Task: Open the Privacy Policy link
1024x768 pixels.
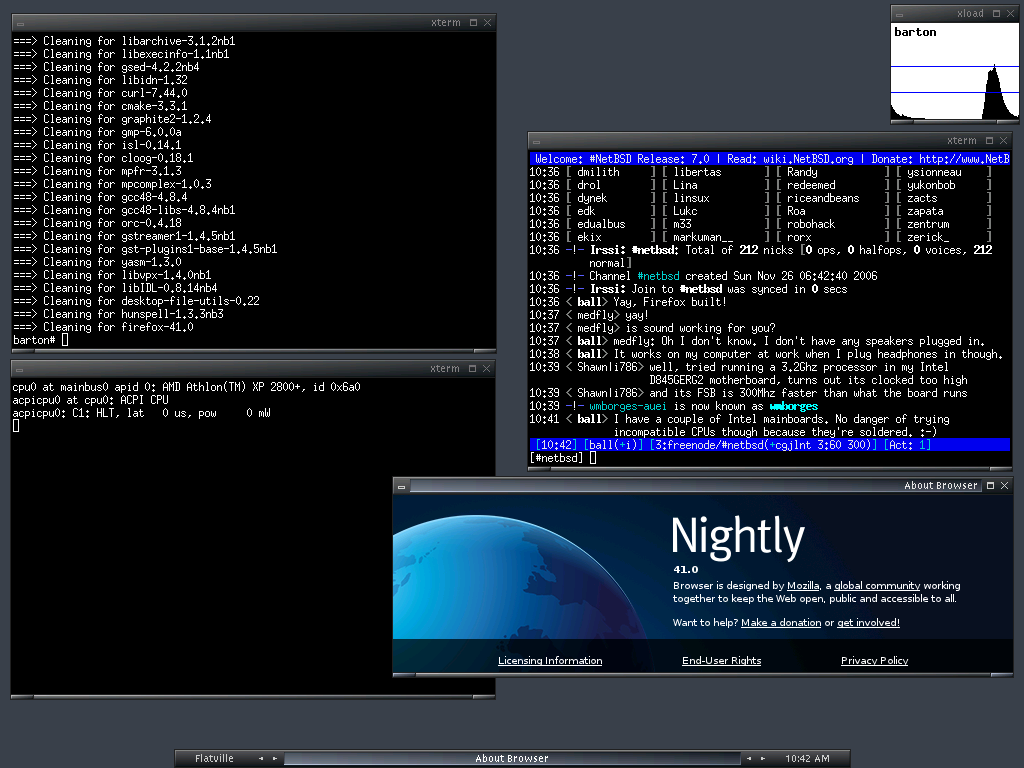Action: tap(874, 660)
